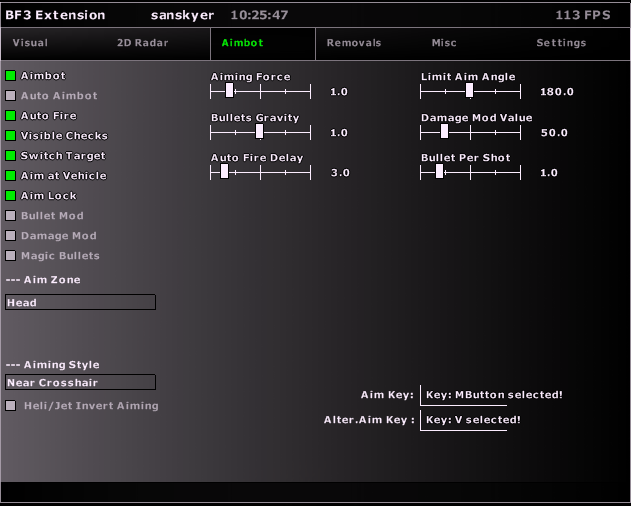This screenshot has width=631, height=506.
Task: Click the sanskyer username text
Action: (182, 15)
